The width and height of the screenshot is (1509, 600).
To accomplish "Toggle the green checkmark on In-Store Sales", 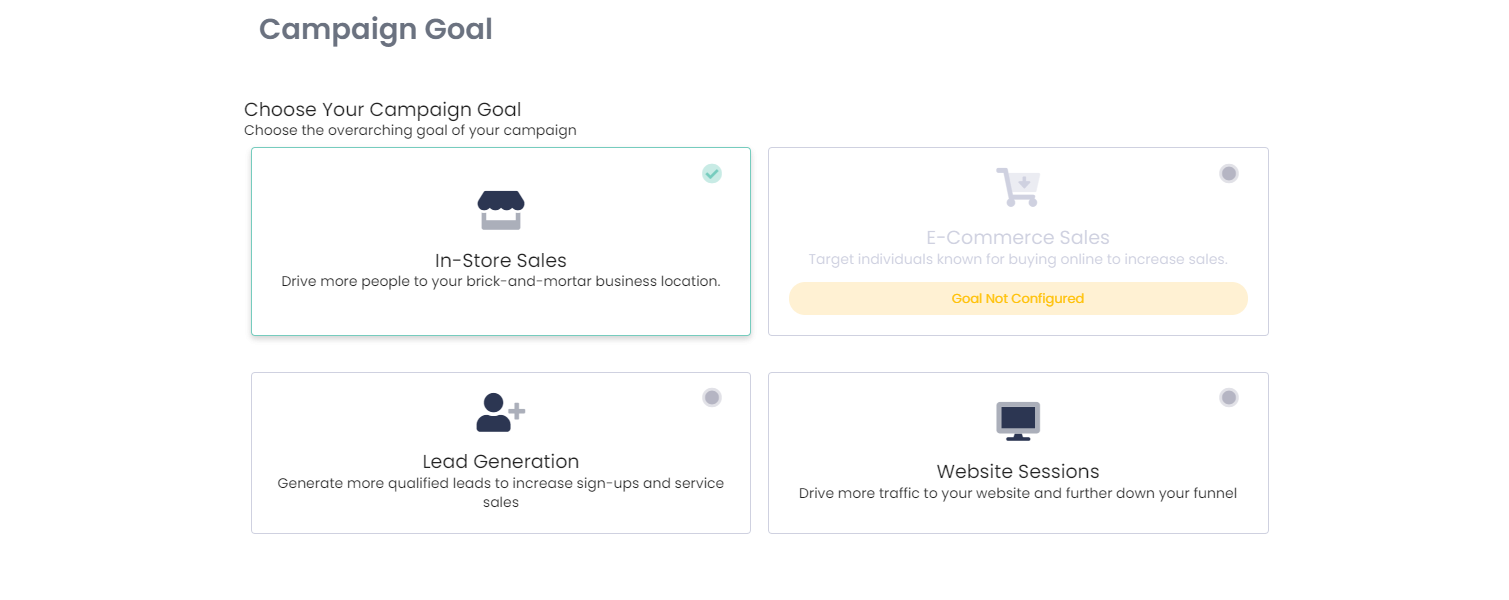I will tap(711, 173).
